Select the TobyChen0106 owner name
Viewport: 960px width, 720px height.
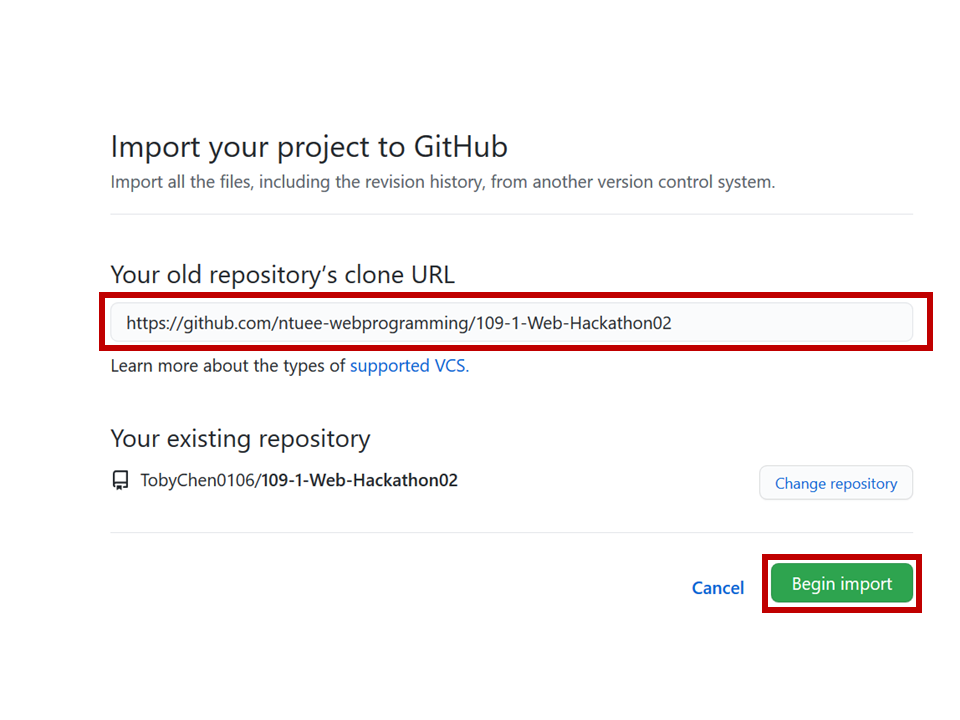click(x=198, y=481)
